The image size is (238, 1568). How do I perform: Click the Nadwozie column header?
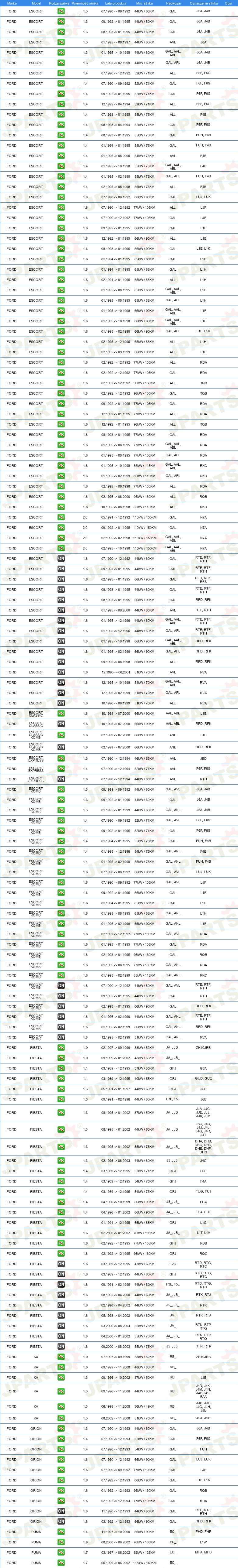point(173,3)
